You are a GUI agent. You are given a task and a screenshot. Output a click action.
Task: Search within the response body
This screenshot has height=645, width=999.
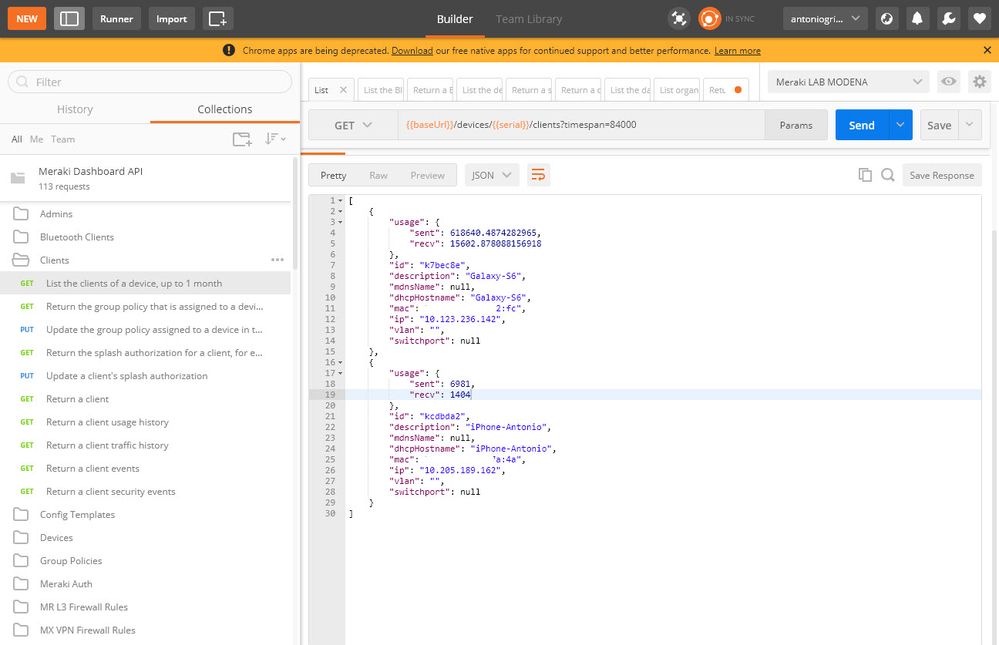(888, 175)
